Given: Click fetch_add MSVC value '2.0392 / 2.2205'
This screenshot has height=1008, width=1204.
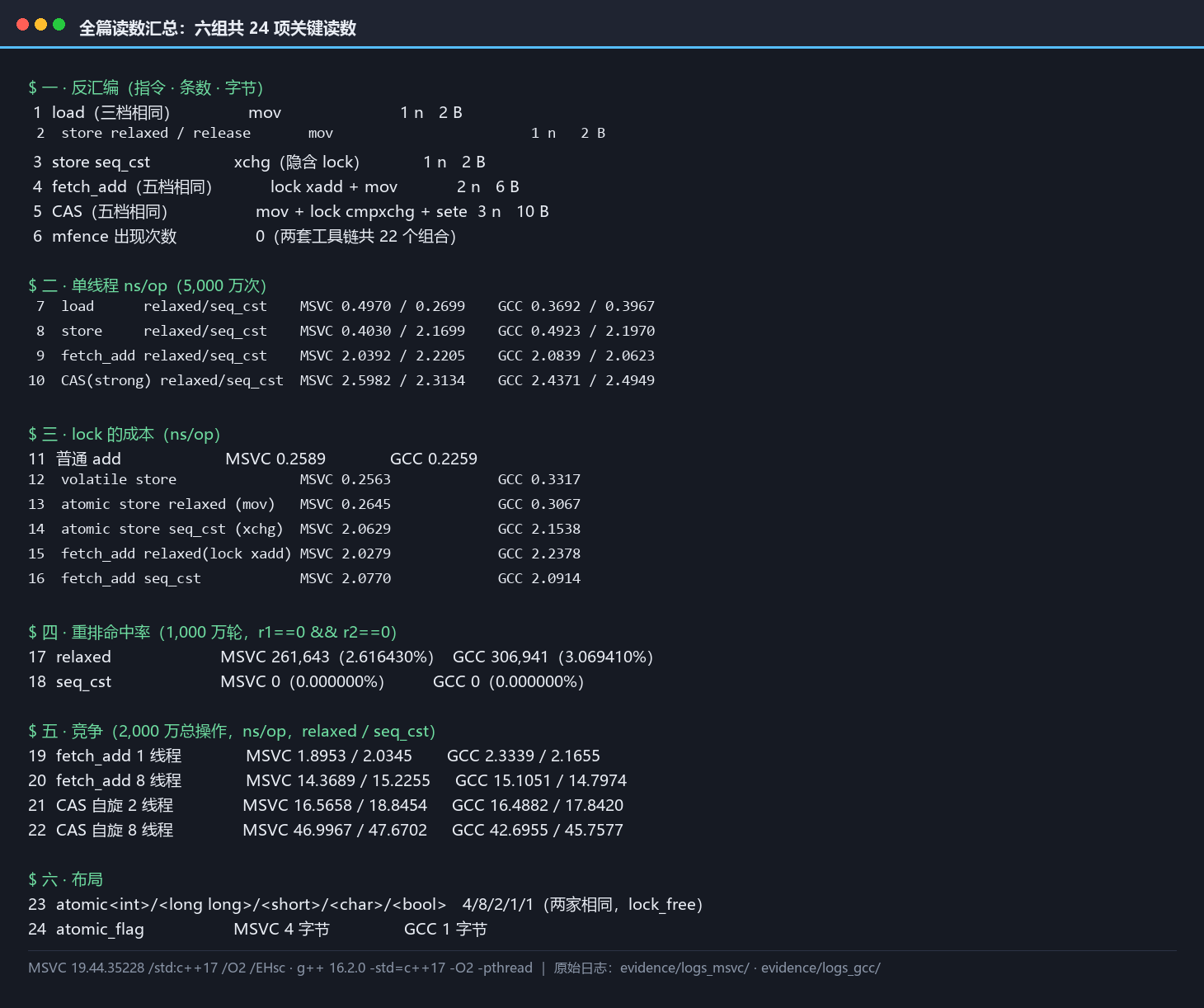Looking at the screenshot, I should click(x=403, y=356).
